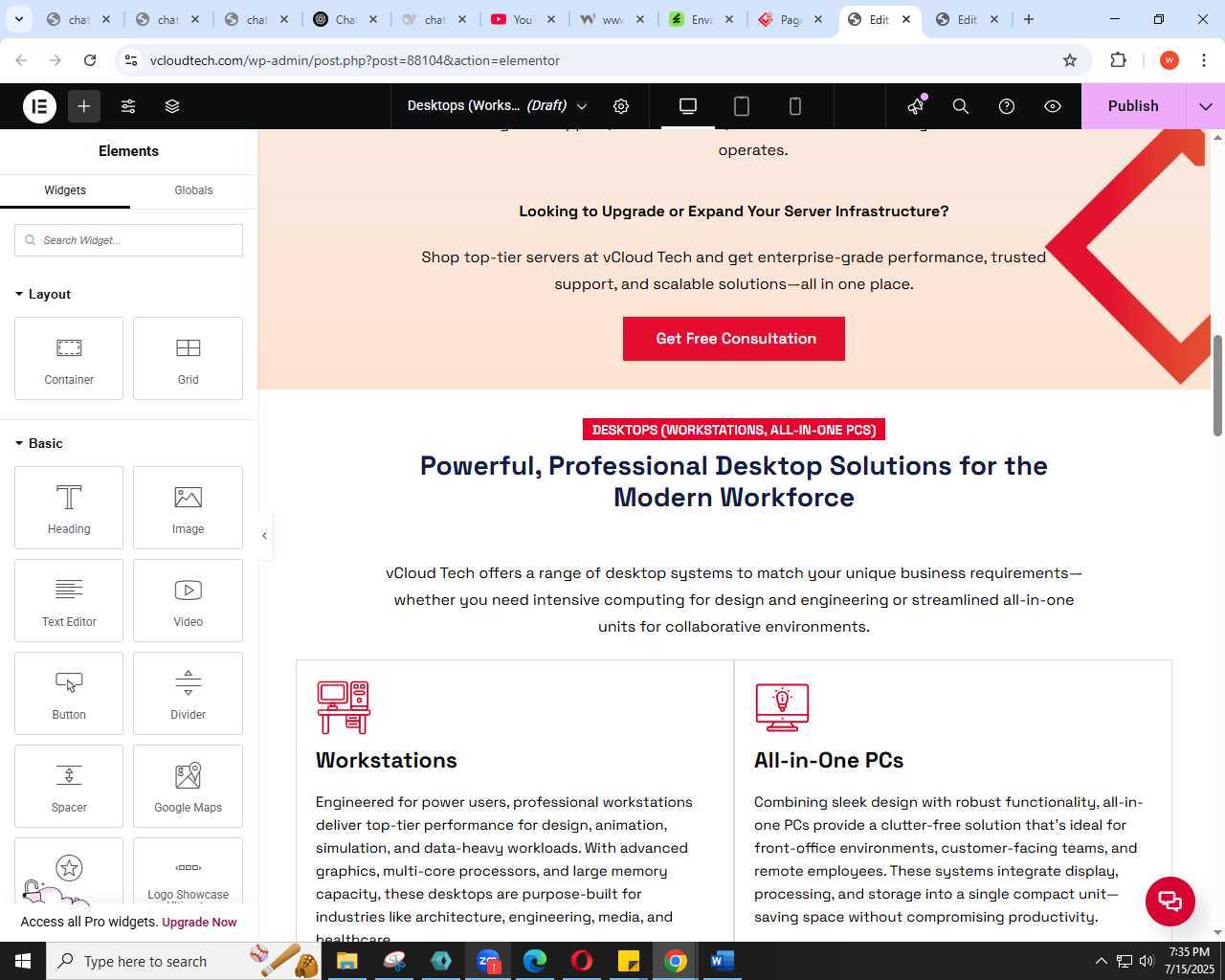Select the Video widget

pos(188,601)
